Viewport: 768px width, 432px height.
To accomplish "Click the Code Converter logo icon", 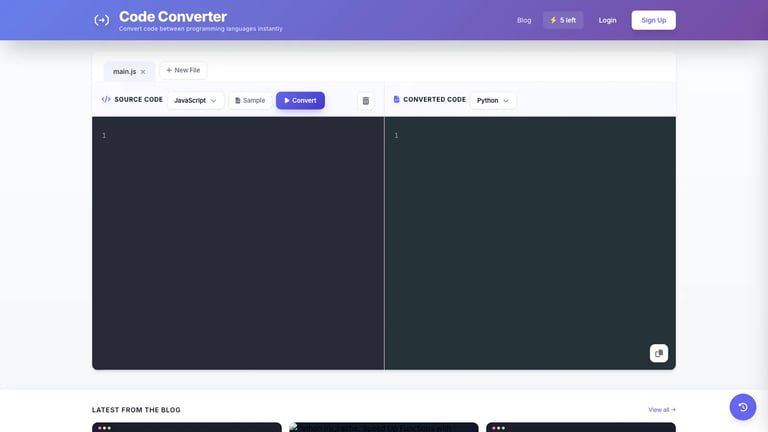I will click(101, 20).
